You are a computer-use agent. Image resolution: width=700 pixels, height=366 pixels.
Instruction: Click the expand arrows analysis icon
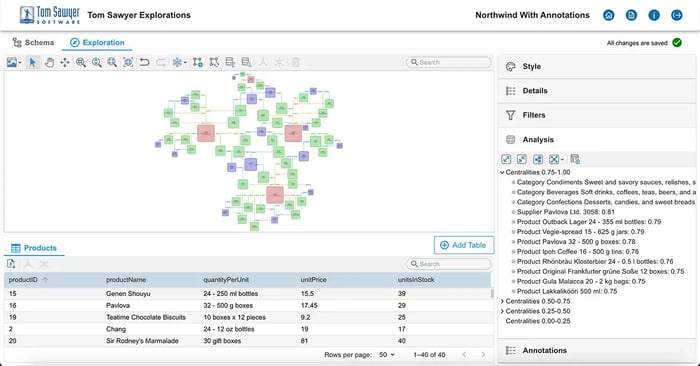tap(506, 159)
